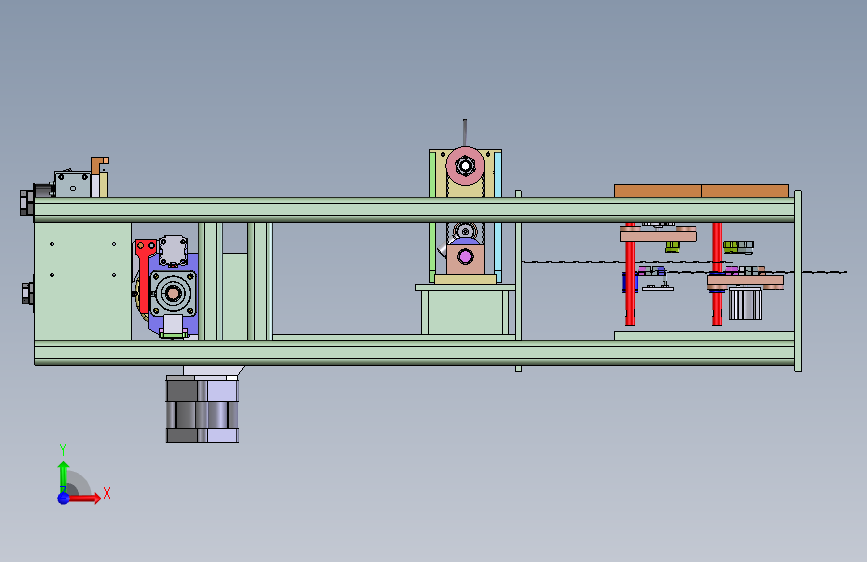867x562 pixels.
Task: Click the red X axis arrow
Action: tap(85, 498)
